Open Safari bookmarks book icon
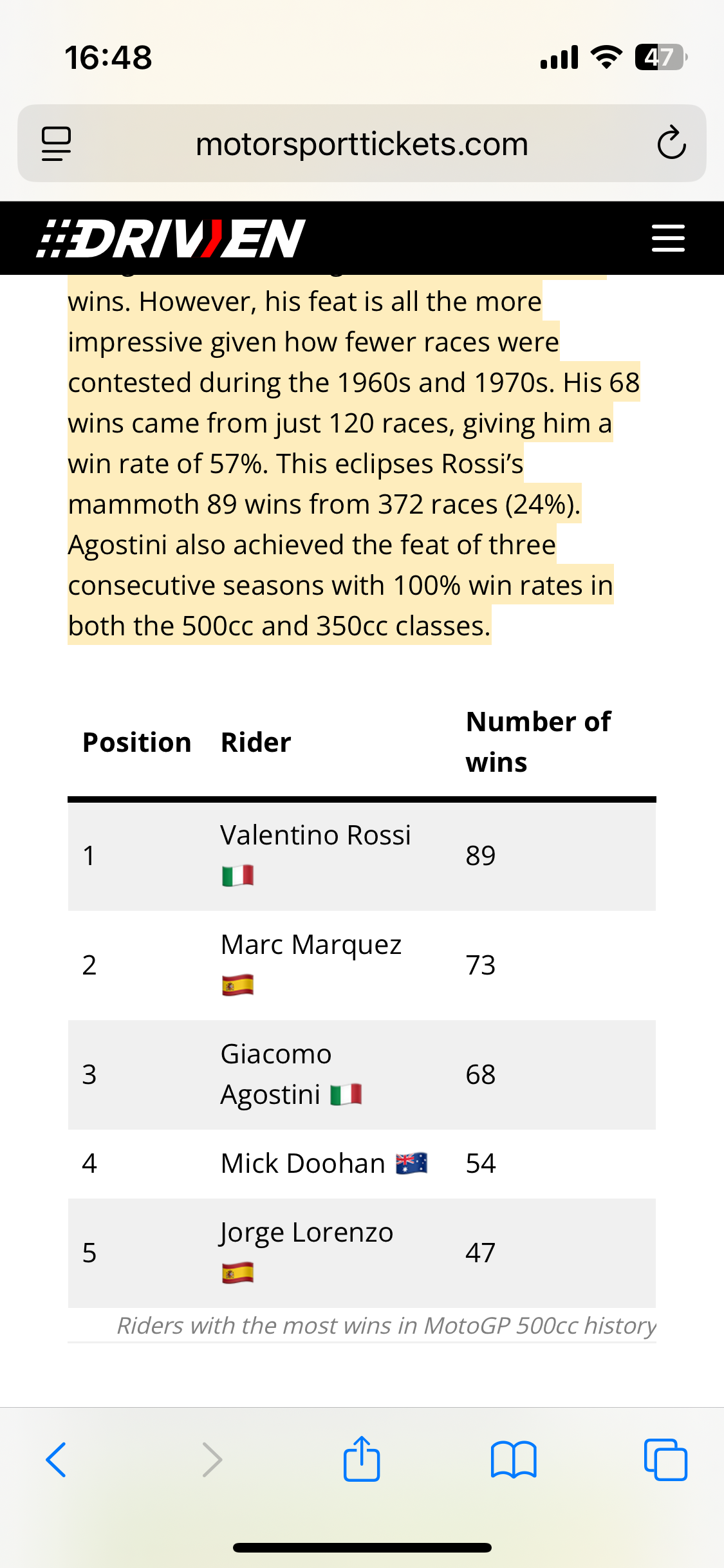The height and width of the screenshot is (1568, 724). click(x=513, y=1459)
